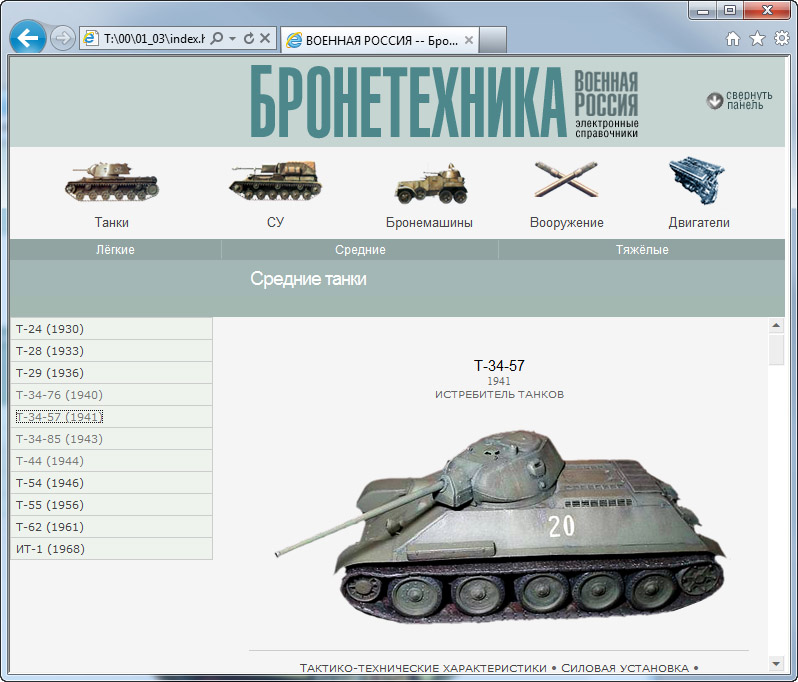Open Favorites star icon
This screenshot has width=798, height=682.
[757, 38]
